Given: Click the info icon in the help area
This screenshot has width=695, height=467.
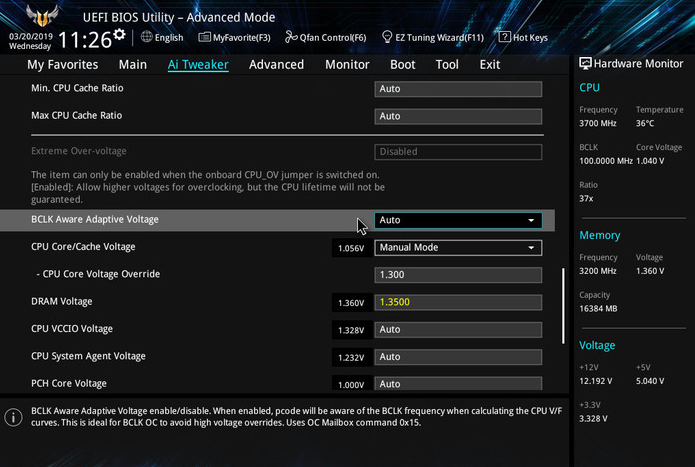Looking at the screenshot, I should (13, 418).
